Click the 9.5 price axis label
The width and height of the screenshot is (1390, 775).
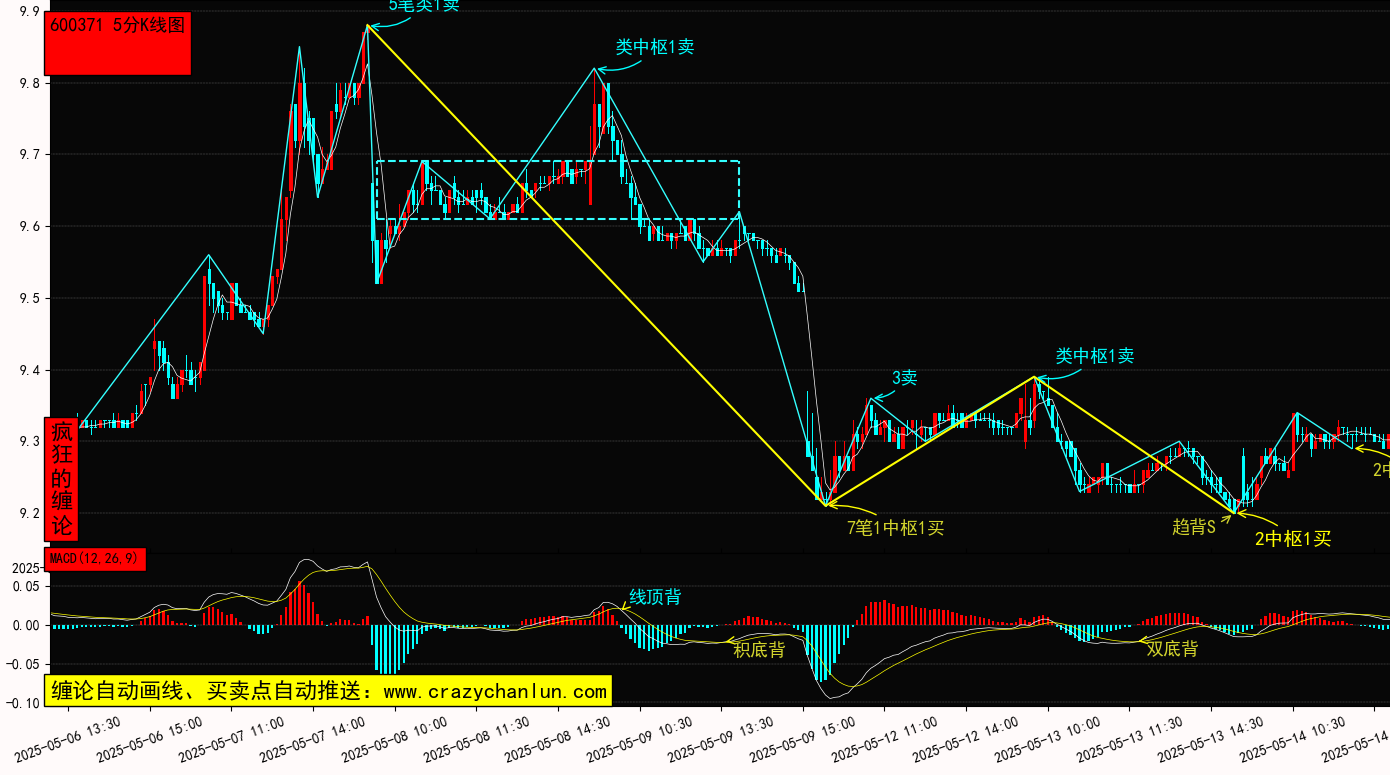click(x=30, y=299)
